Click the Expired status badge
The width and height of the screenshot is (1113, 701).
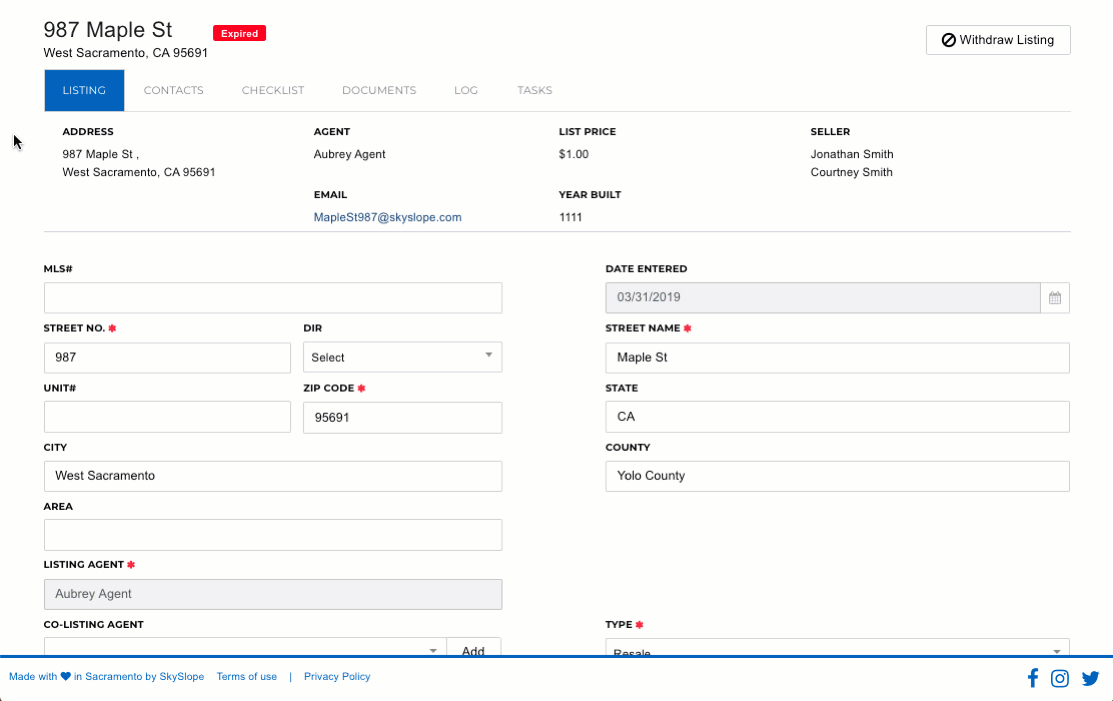pyautogui.click(x=239, y=33)
